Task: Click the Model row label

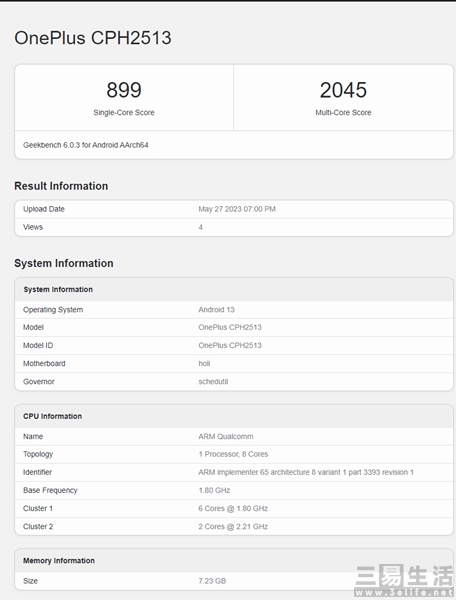Action: pyautogui.click(x=33, y=327)
